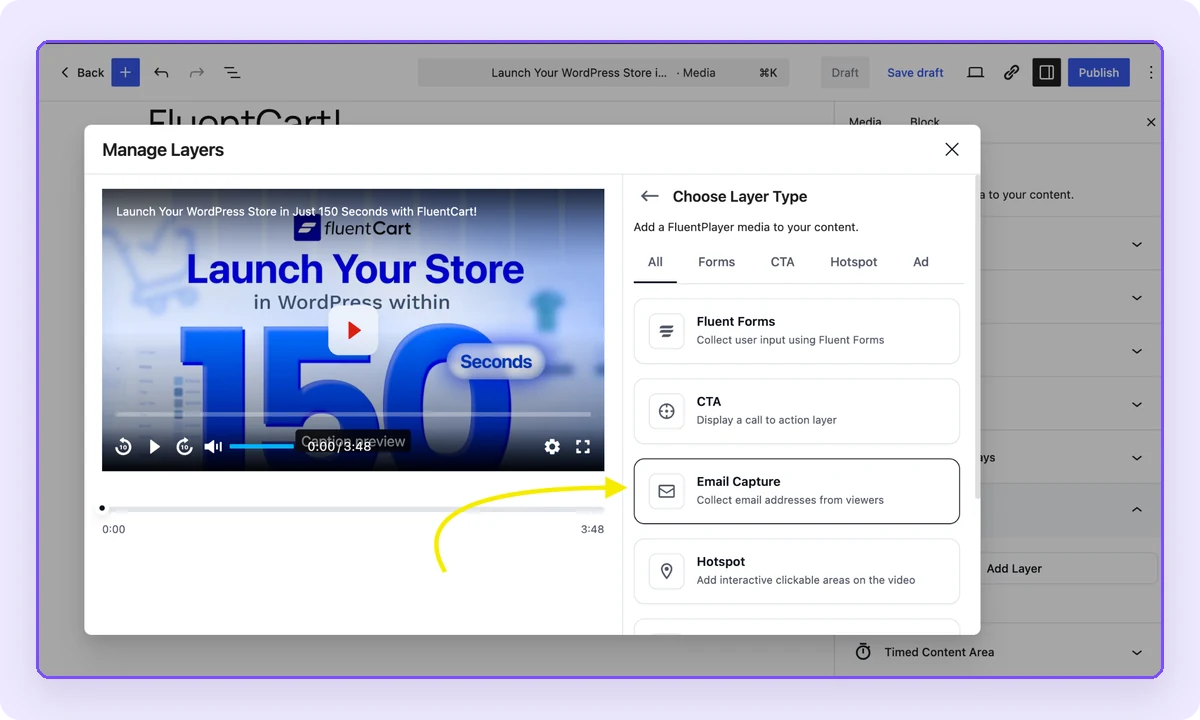The width and height of the screenshot is (1200, 720).
Task: Close the settings sidebar with X
Action: [1151, 122]
